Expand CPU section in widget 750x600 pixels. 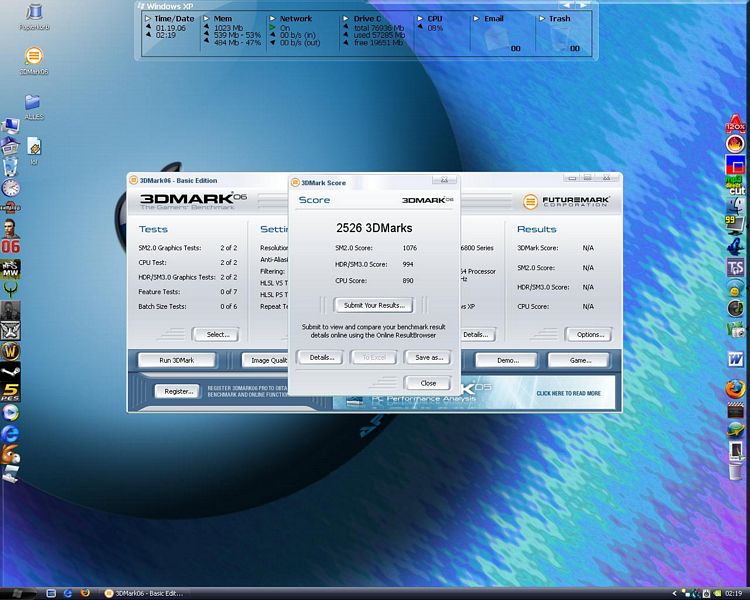point(420,19)
